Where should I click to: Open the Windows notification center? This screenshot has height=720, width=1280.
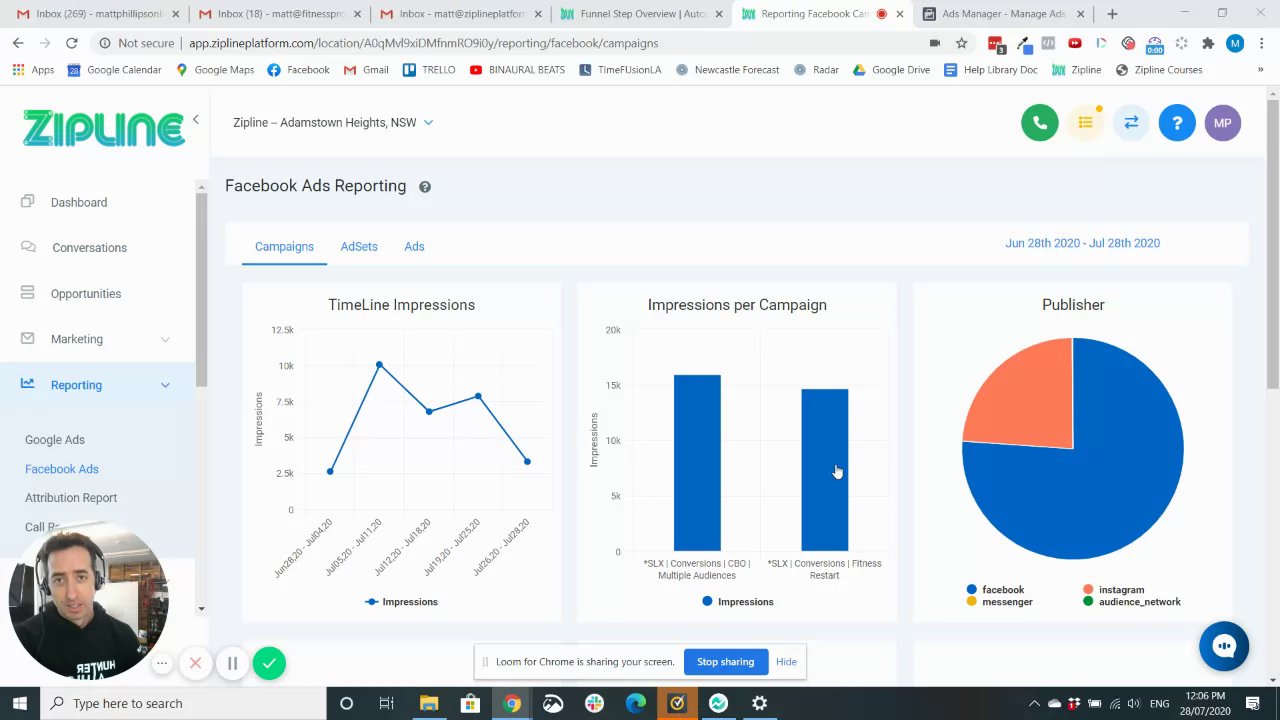tap(1252, 703)
